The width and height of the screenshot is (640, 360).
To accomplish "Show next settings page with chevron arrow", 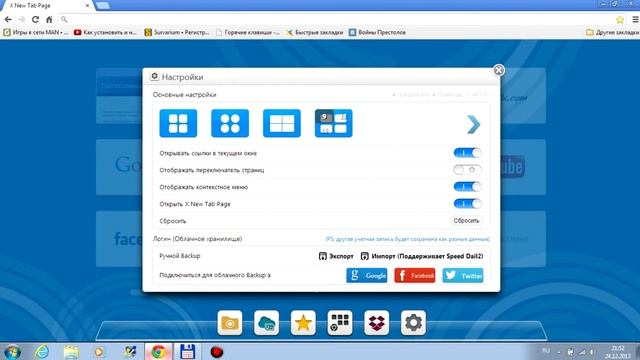I will pos(473,124).
